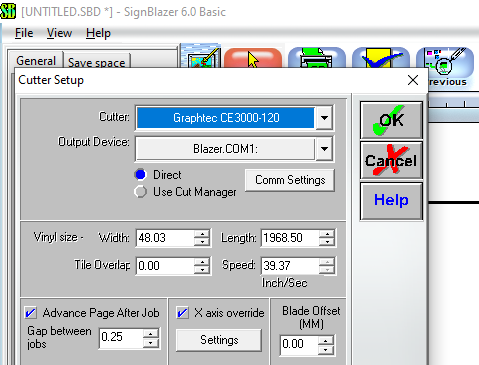
Task: Increase the Gap between jobs value
Action: 151,333
